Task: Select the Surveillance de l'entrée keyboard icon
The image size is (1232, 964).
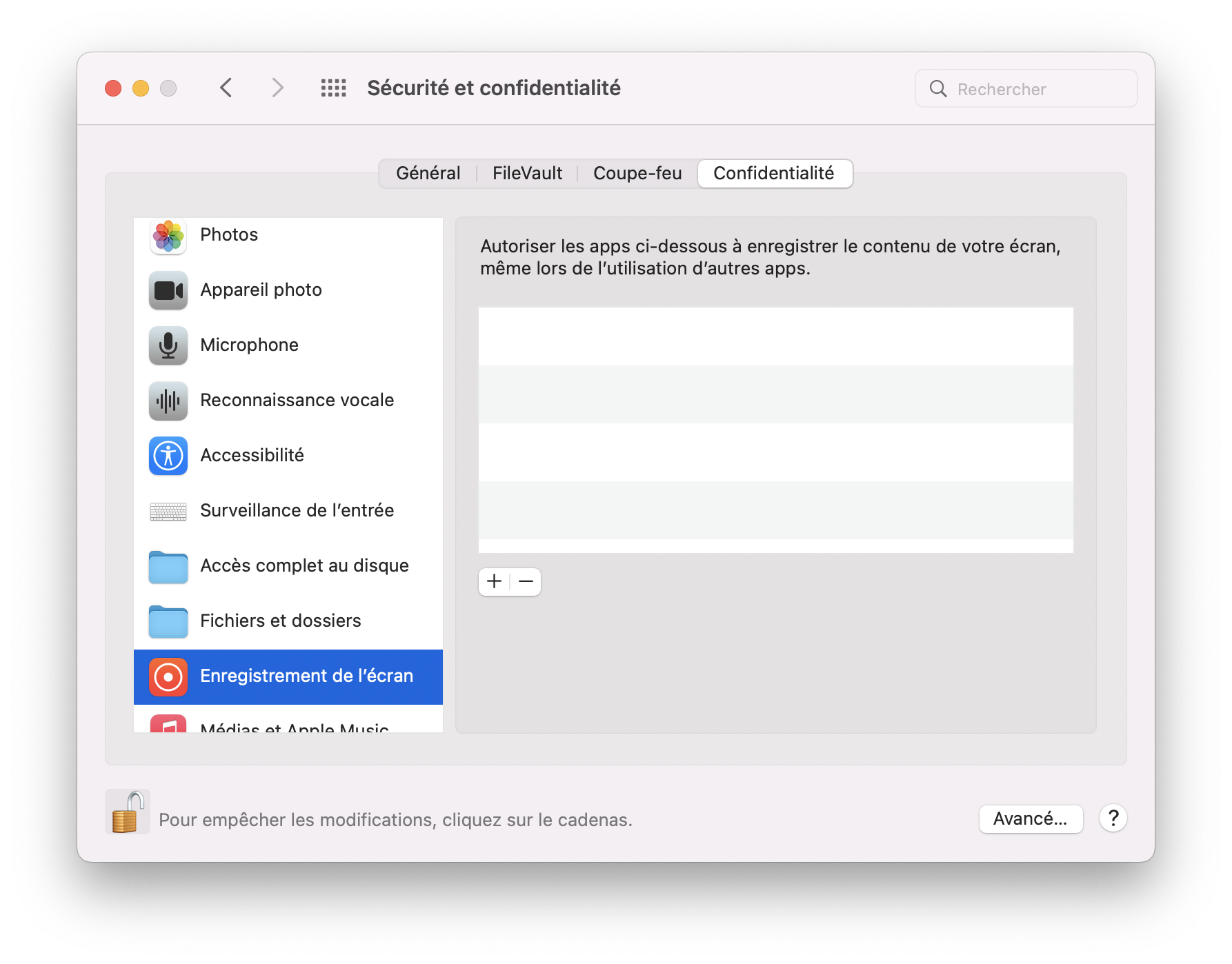Action: tap(168, 511)
